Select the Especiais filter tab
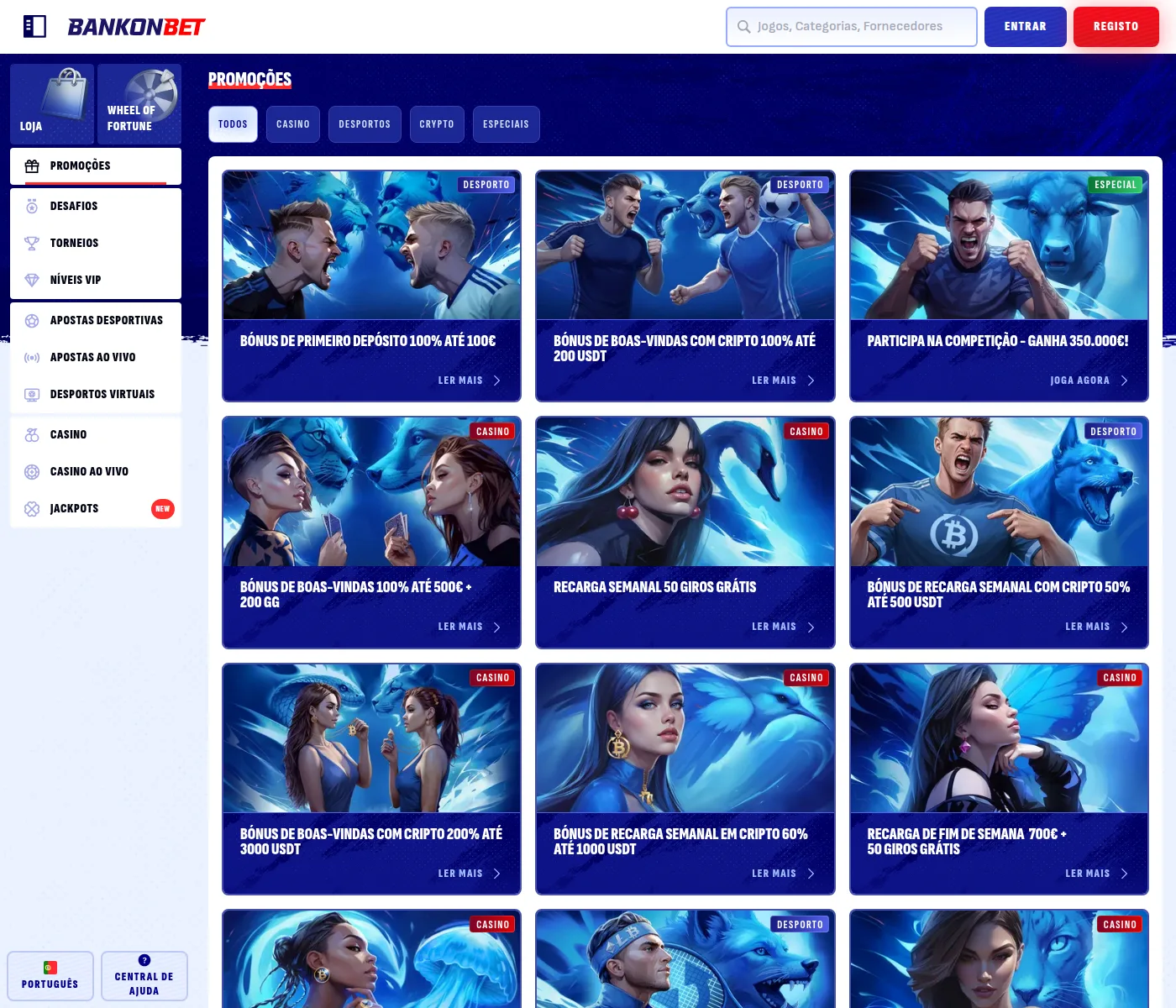1176x1008 pixels. point(506,124)
